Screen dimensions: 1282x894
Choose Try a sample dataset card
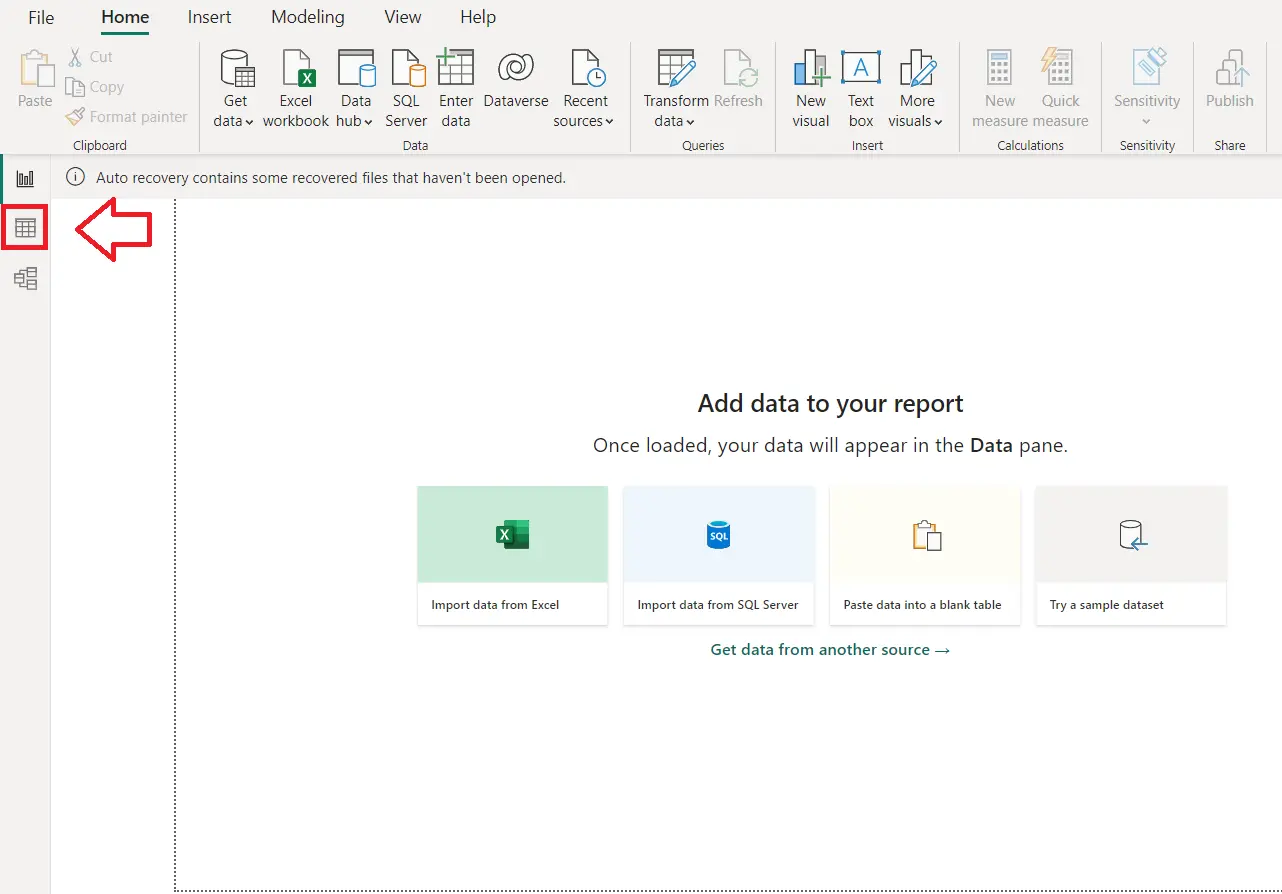coord(1131,556)
